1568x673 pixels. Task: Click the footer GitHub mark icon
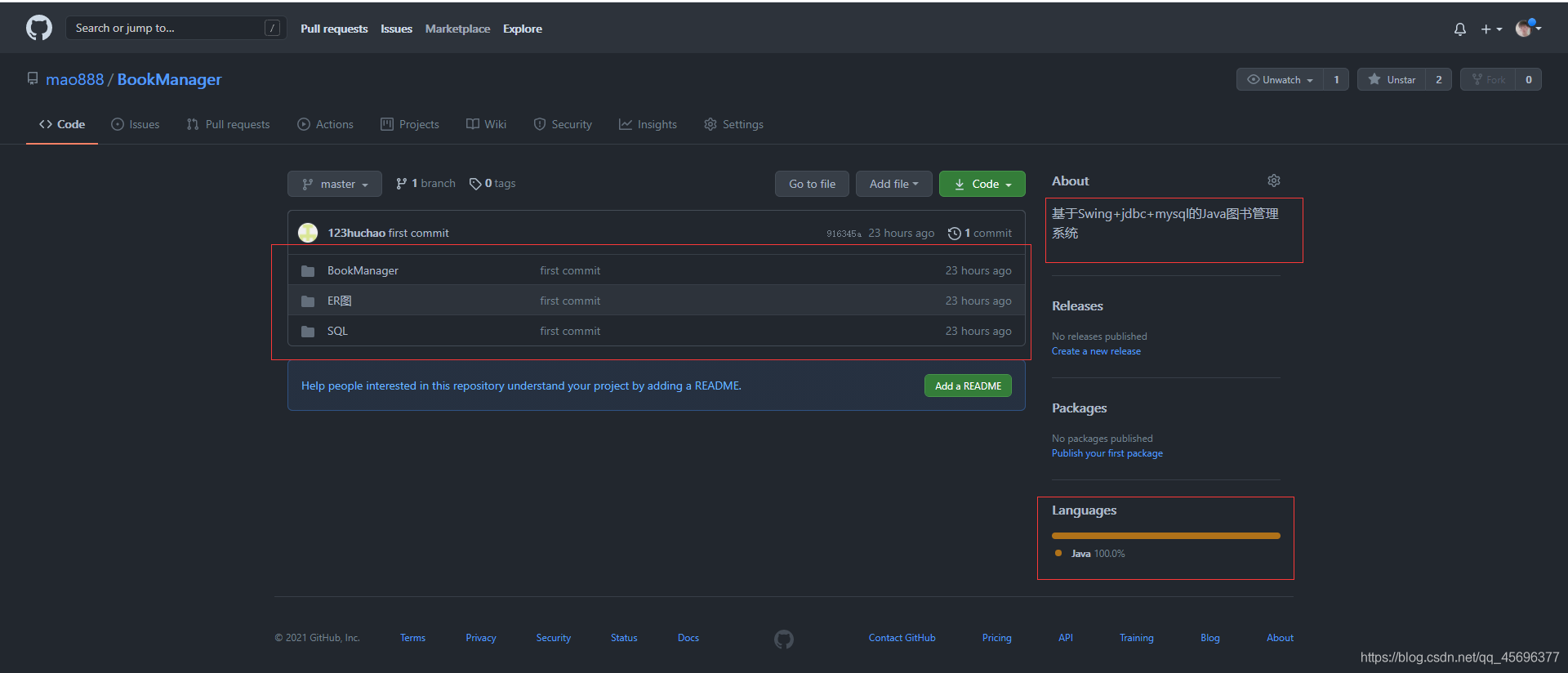[784, 639]
